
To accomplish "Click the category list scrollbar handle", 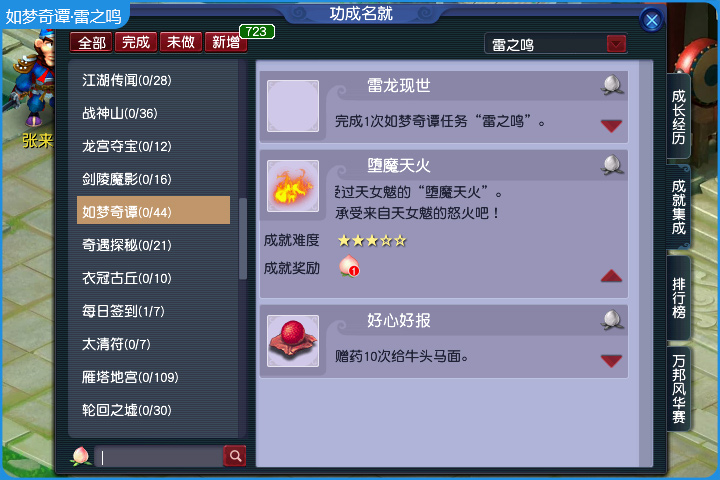I will (x=243, y=238).
